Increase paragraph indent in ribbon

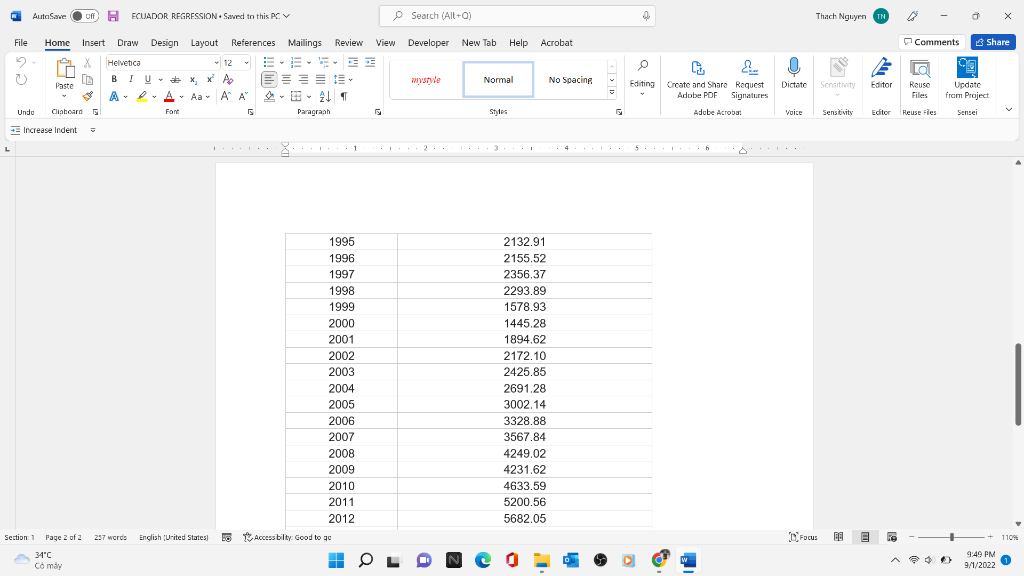[x=370, y=62]
